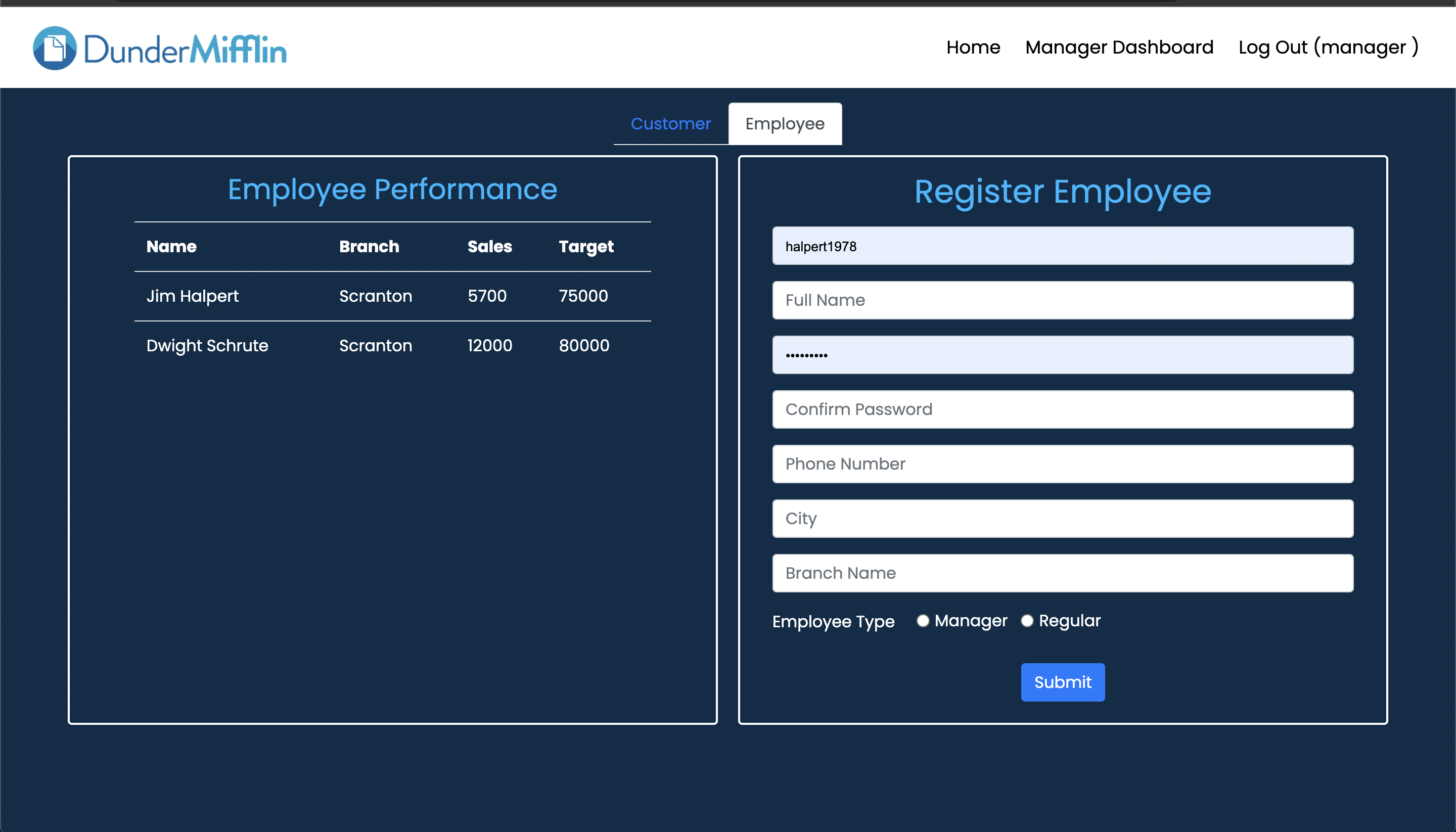Image resolution: width=1456 pixels, height=832 pixels.
Task: Click the filled password field
Action: click(1062, 355)
